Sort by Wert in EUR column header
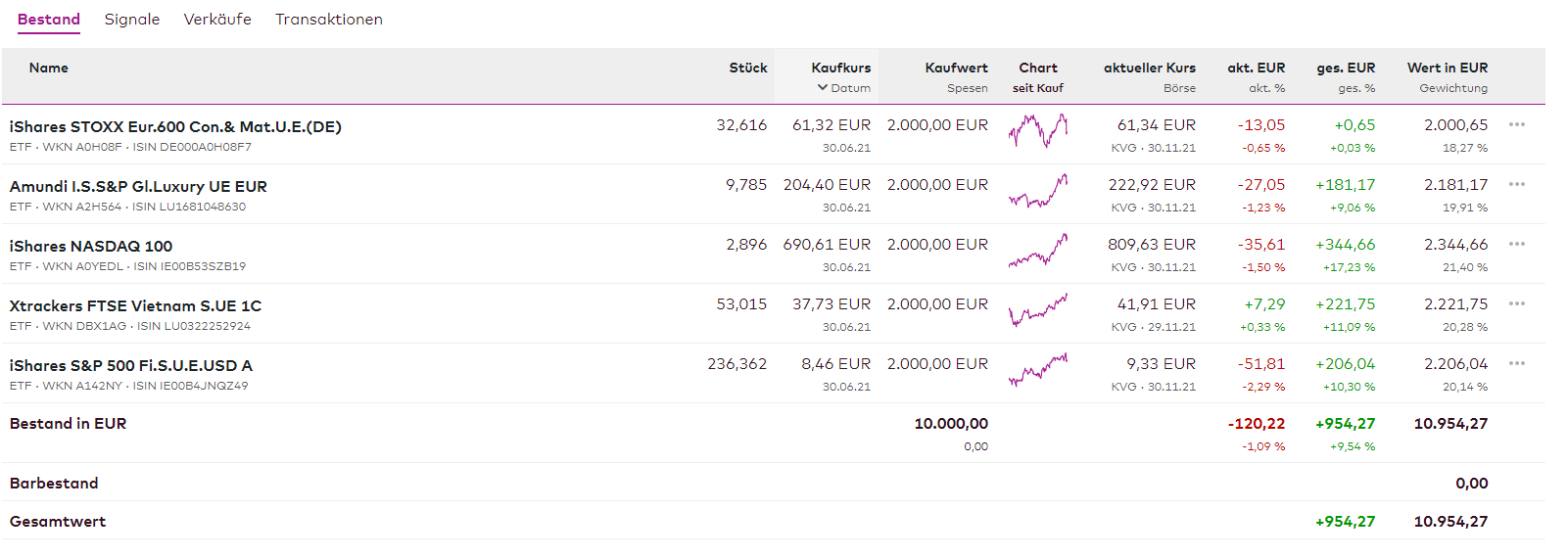1568x557 pixels. 1447,68
